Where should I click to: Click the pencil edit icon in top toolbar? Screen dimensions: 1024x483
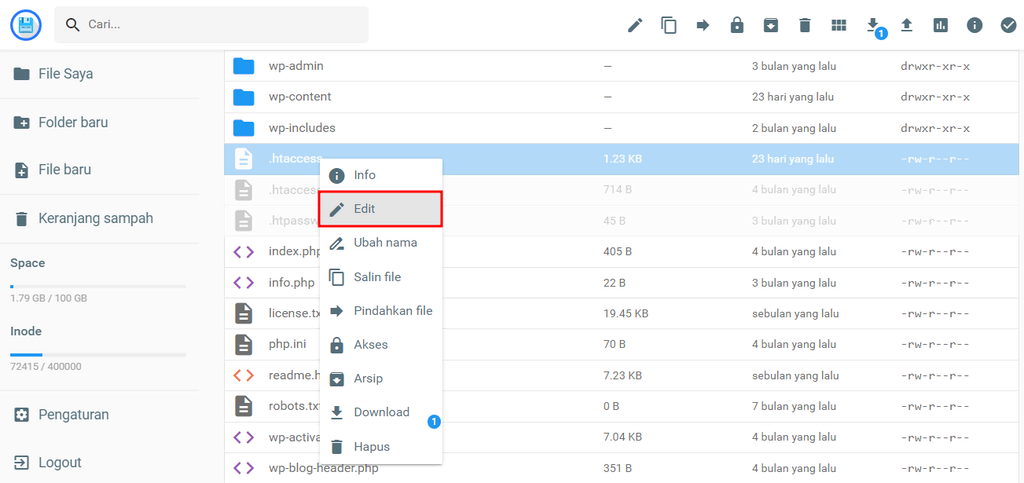coord(635,25)
